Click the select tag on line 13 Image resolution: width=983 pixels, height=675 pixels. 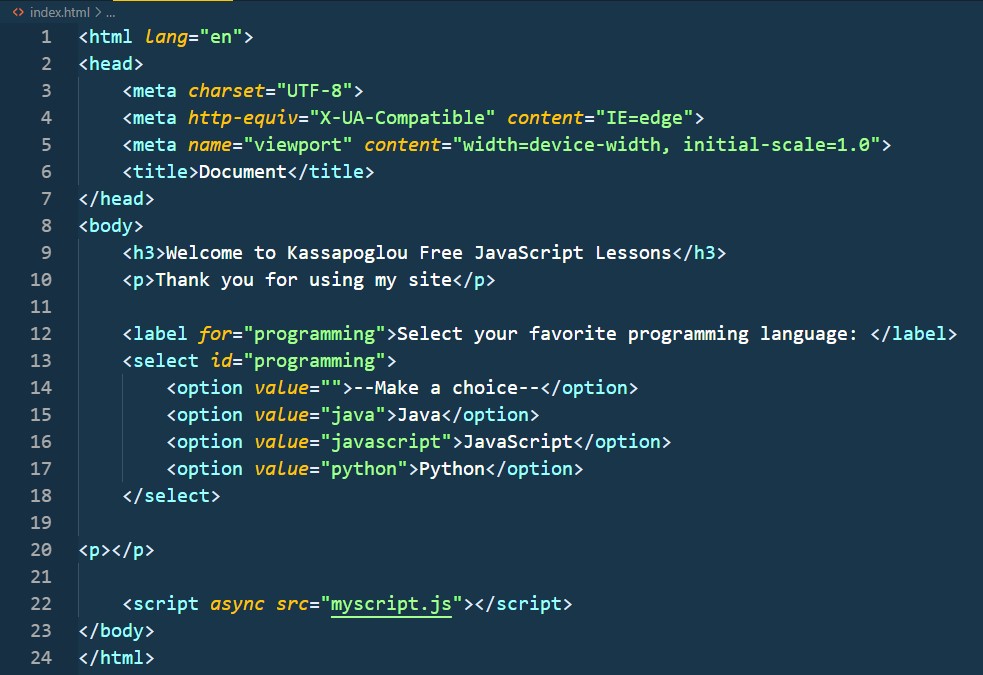(x=165, y=360)
